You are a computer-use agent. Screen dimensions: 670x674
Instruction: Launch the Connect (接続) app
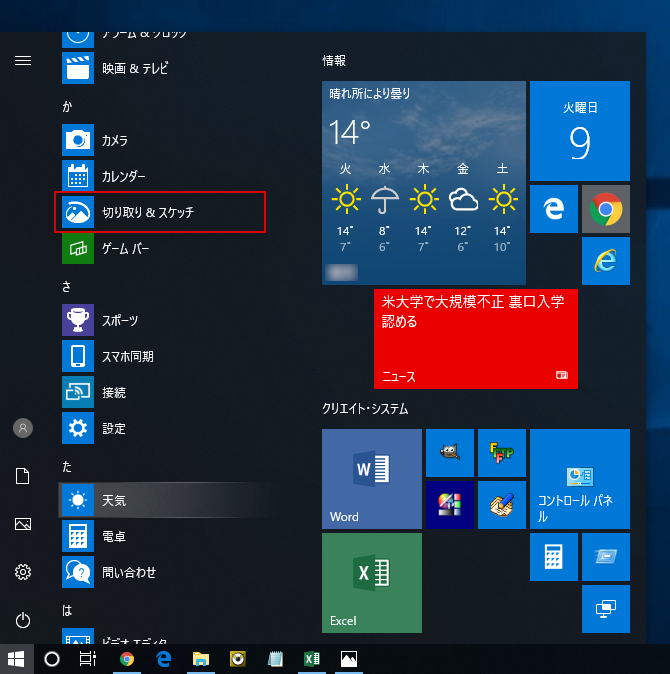163,392
